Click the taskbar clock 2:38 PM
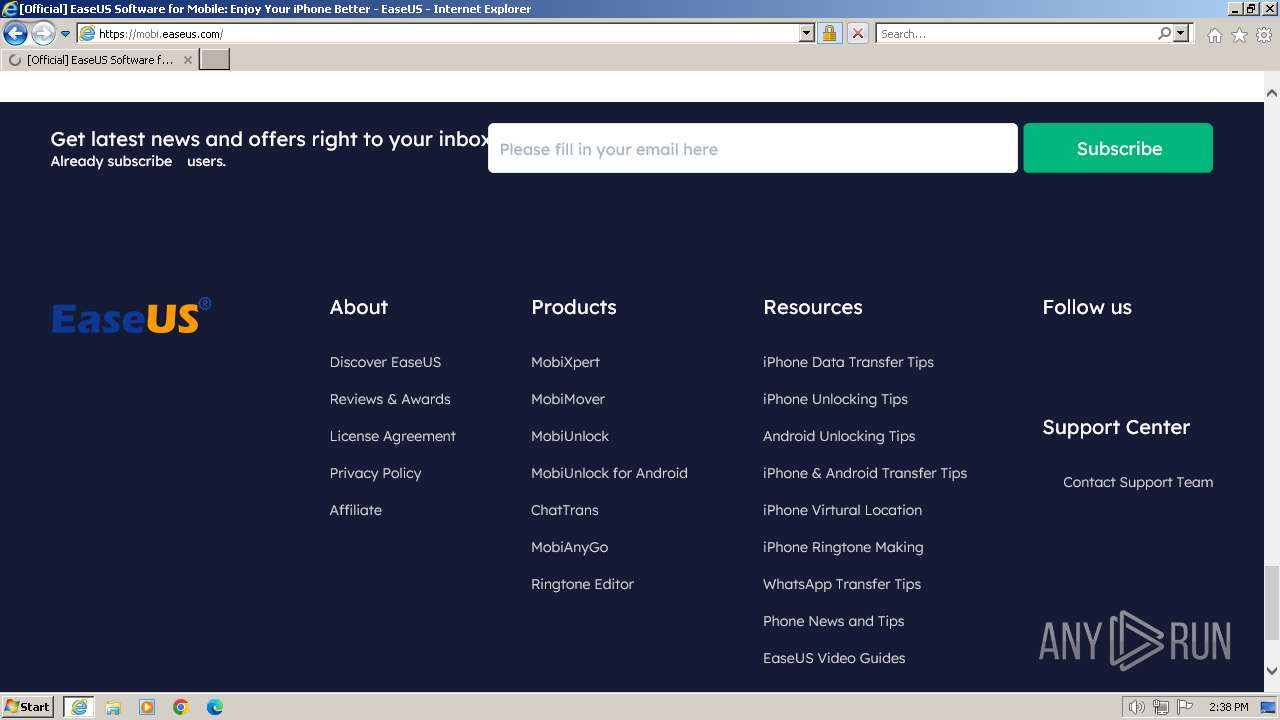1280x720 pixels. 1229,707
